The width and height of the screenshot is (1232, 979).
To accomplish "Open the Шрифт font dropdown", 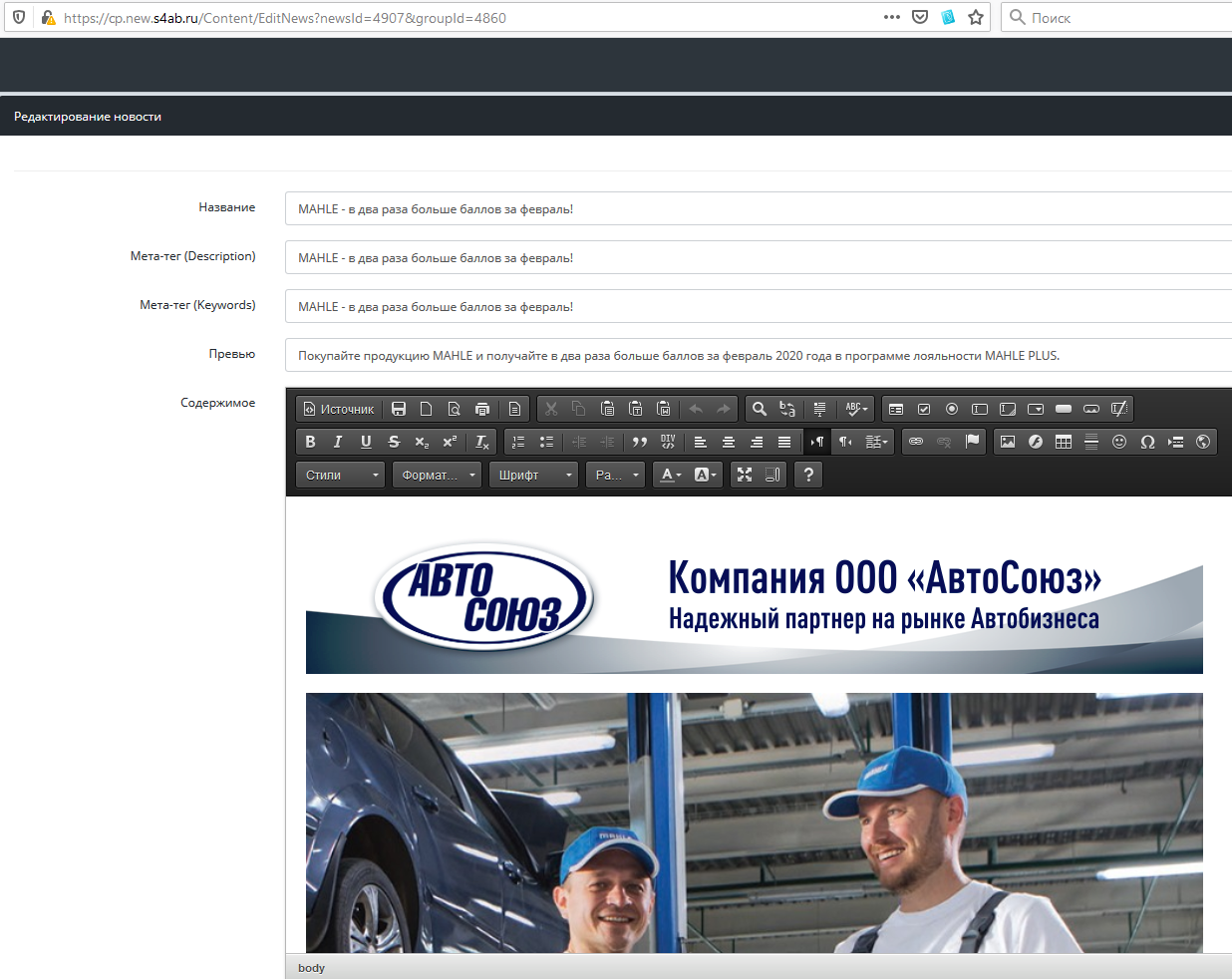I will (534, 475).
